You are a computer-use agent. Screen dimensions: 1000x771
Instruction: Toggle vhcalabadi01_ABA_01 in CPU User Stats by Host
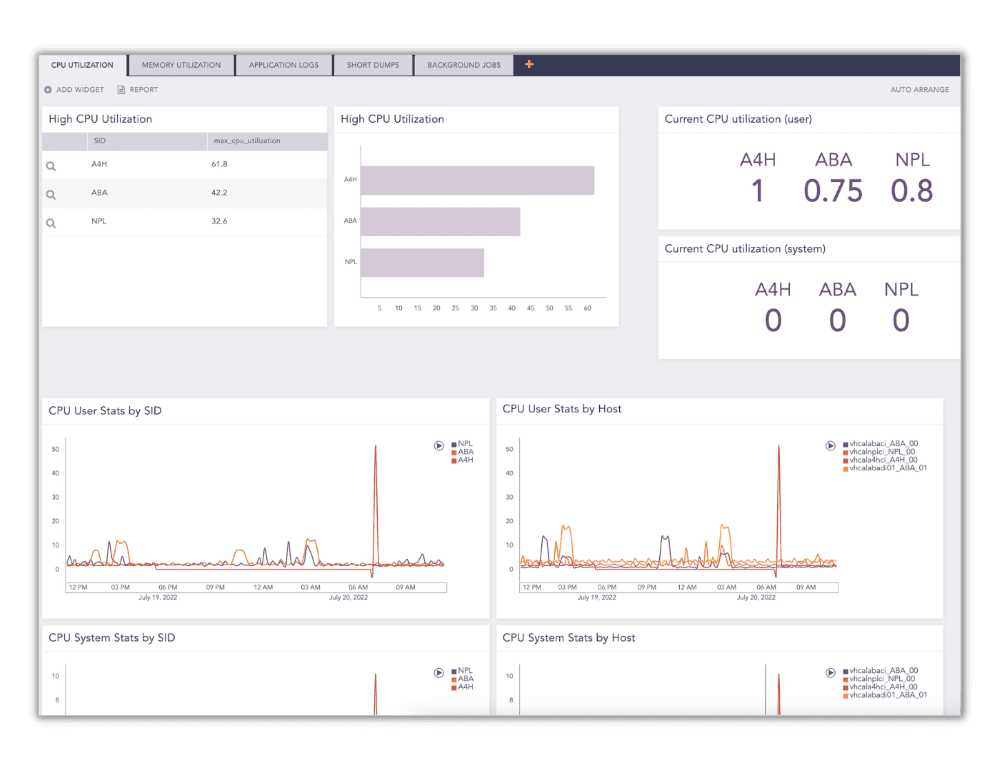pos(885,468)
